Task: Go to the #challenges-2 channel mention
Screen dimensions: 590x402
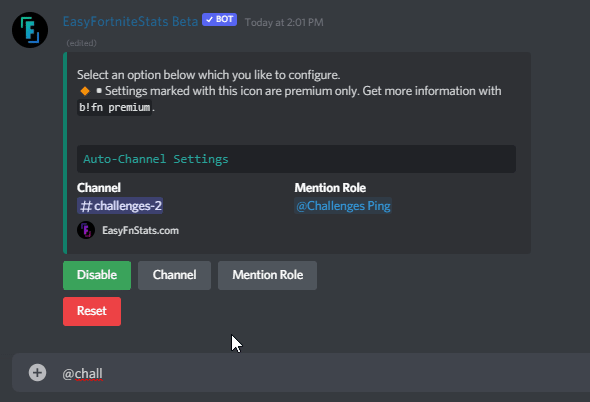Action: (120, 206)
